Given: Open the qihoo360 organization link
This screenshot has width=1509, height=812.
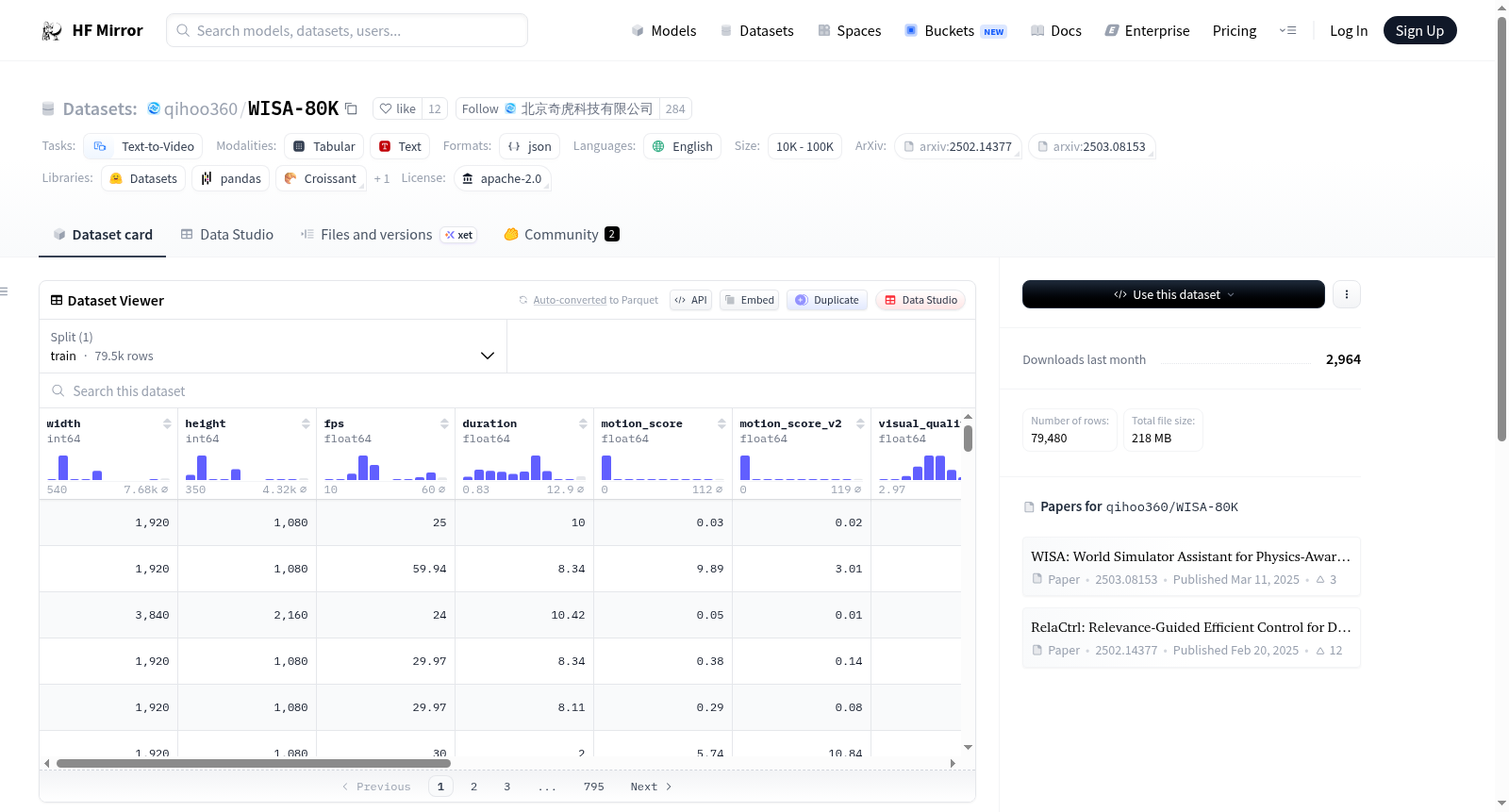Looking at the screenshot, I should coord(201,109).
